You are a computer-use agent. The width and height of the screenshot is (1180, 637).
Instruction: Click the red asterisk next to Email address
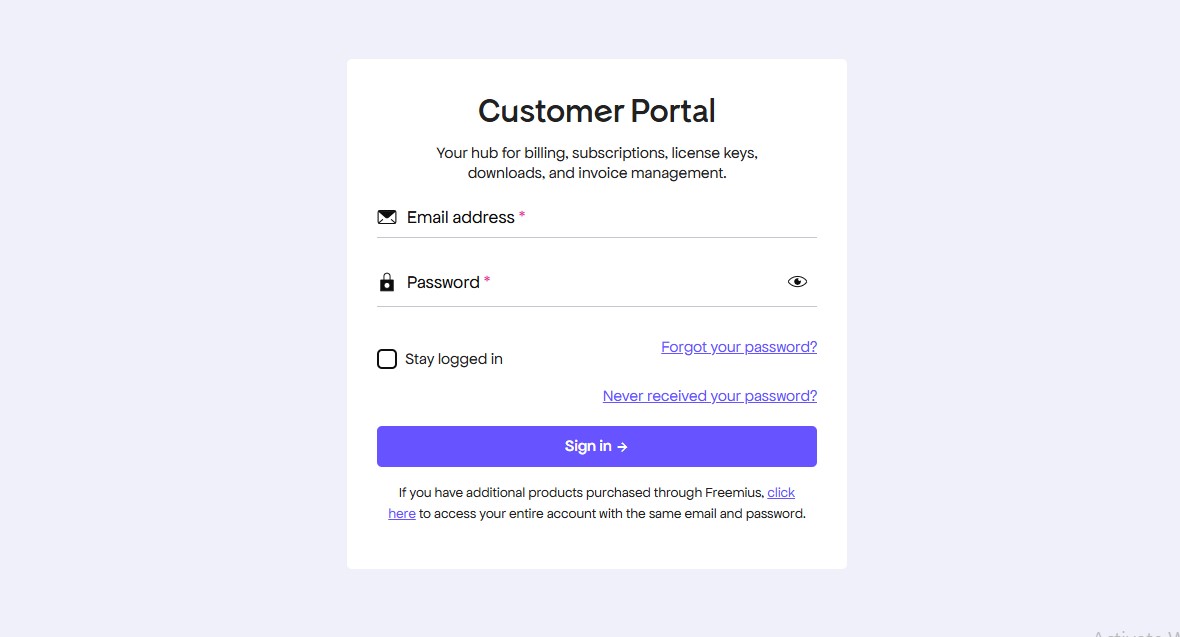point(522,216)
